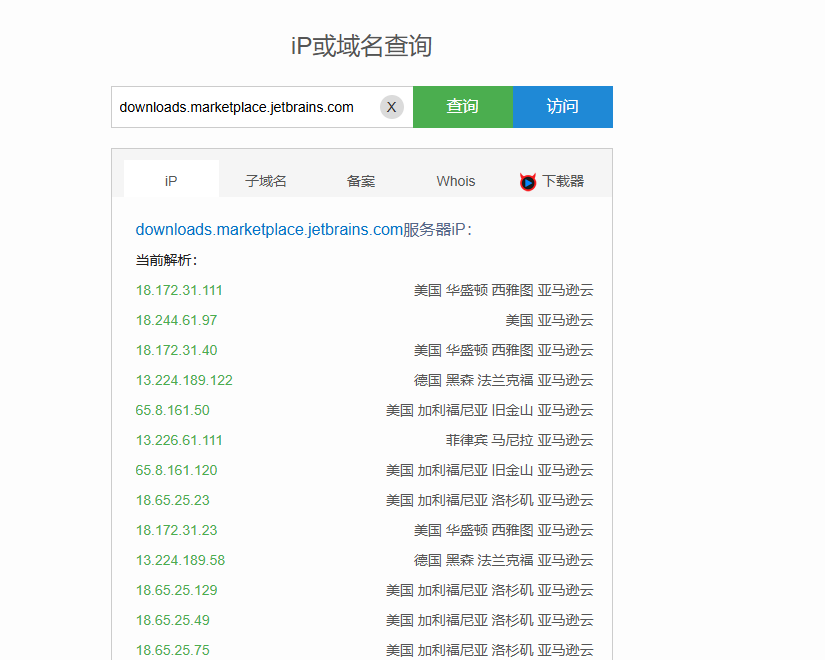Click the iP或域名查询 page heading

tap(361, 46)
